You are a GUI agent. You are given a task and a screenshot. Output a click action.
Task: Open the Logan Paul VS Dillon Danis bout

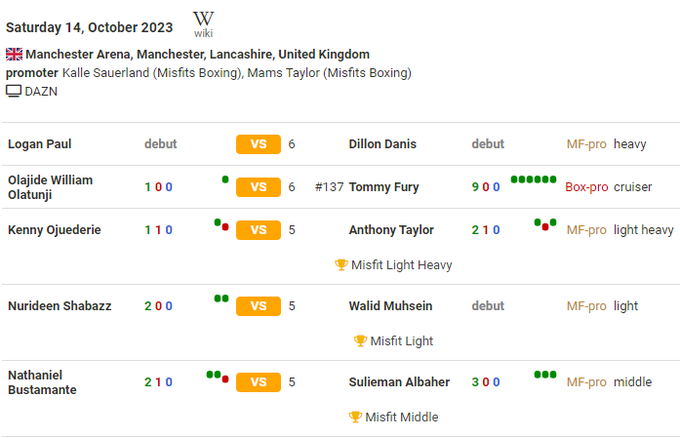pos(258,144)
